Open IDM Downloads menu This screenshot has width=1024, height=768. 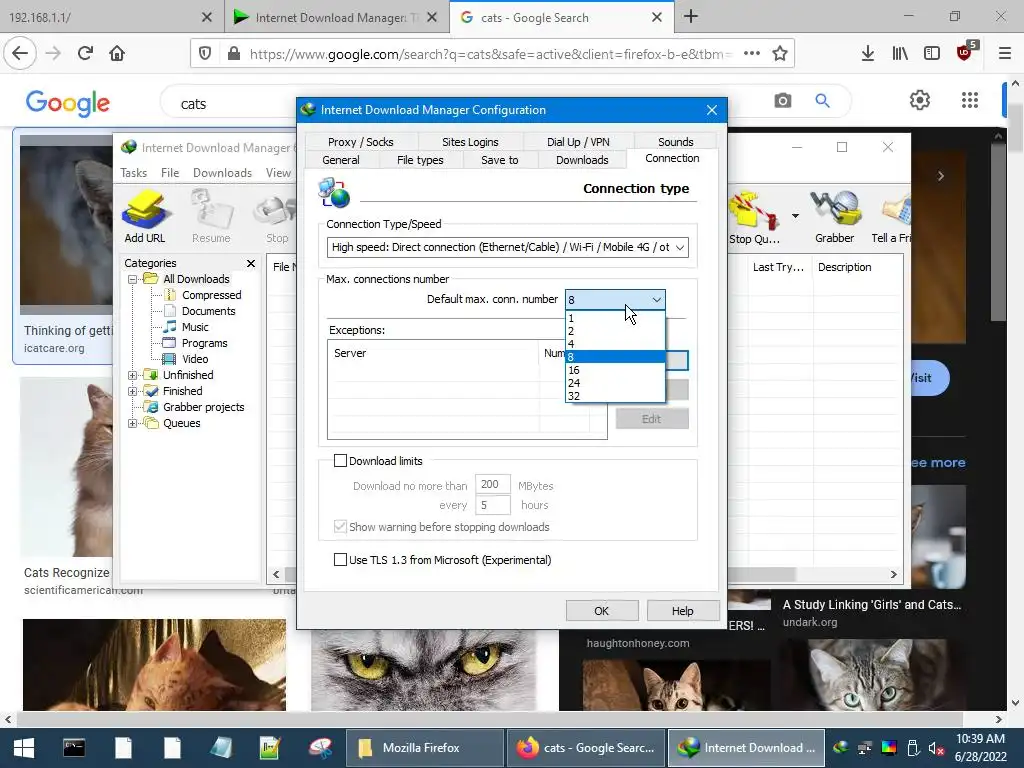(222, 173)
